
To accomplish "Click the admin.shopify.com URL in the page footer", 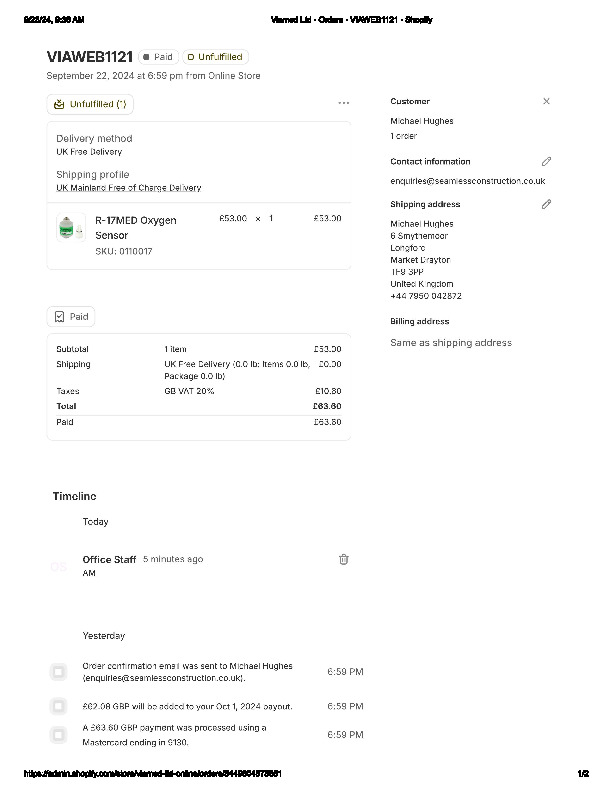I will pyautogui.click(x=159, y=774).
